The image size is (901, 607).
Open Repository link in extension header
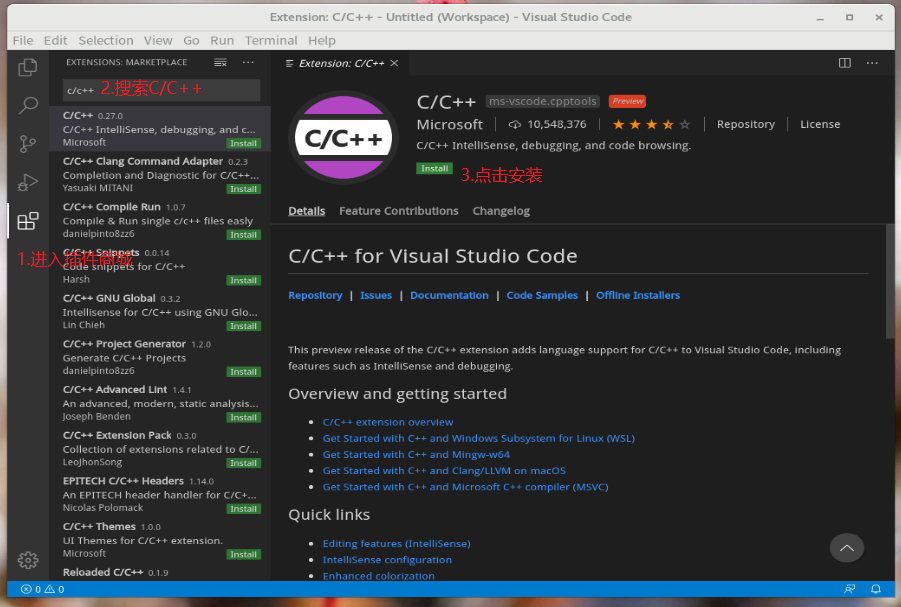tap(745, 124)
